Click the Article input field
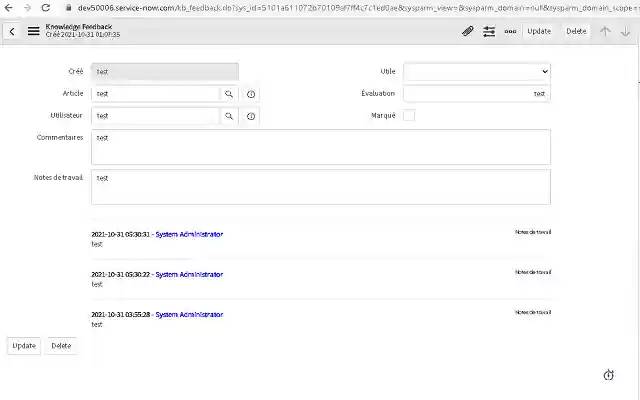This screenshot has width=640, height=400. click(x=155, y=94)
